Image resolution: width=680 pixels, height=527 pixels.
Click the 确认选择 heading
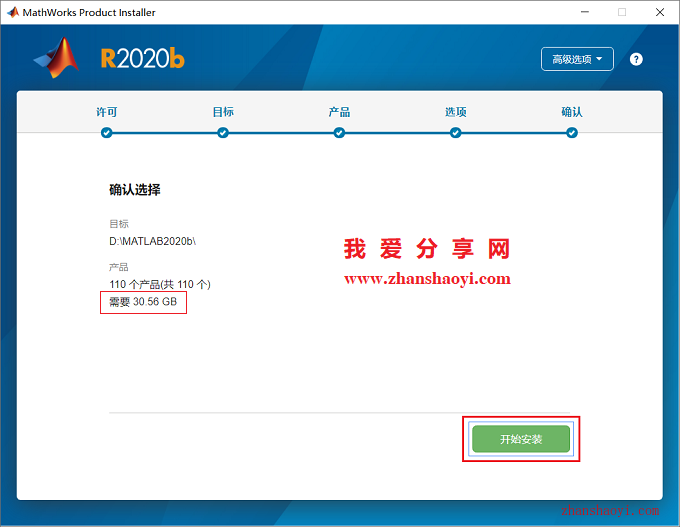click(134, 190)
